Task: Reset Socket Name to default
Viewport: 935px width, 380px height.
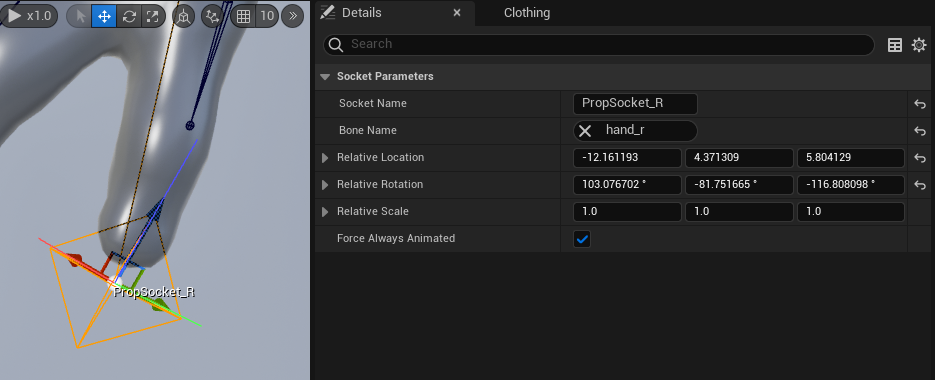Action: coord(919,104)
